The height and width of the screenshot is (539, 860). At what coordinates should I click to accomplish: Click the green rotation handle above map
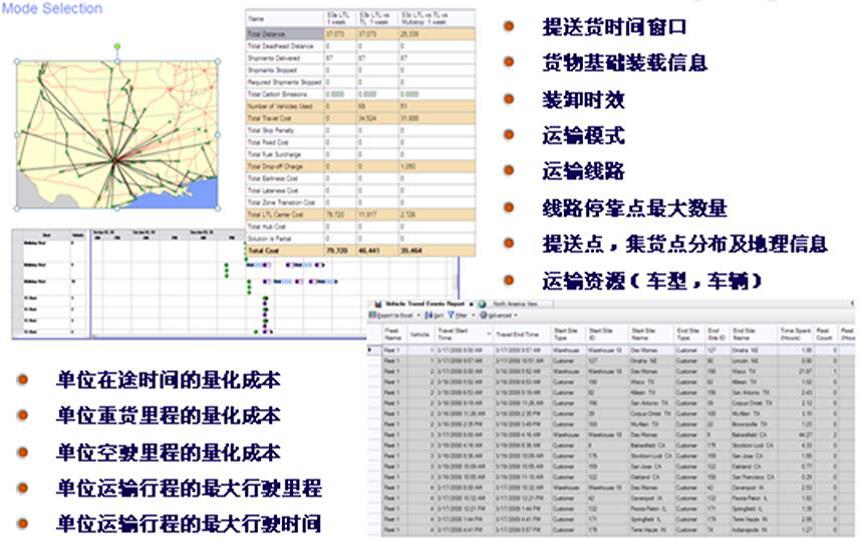pos(117,46)
